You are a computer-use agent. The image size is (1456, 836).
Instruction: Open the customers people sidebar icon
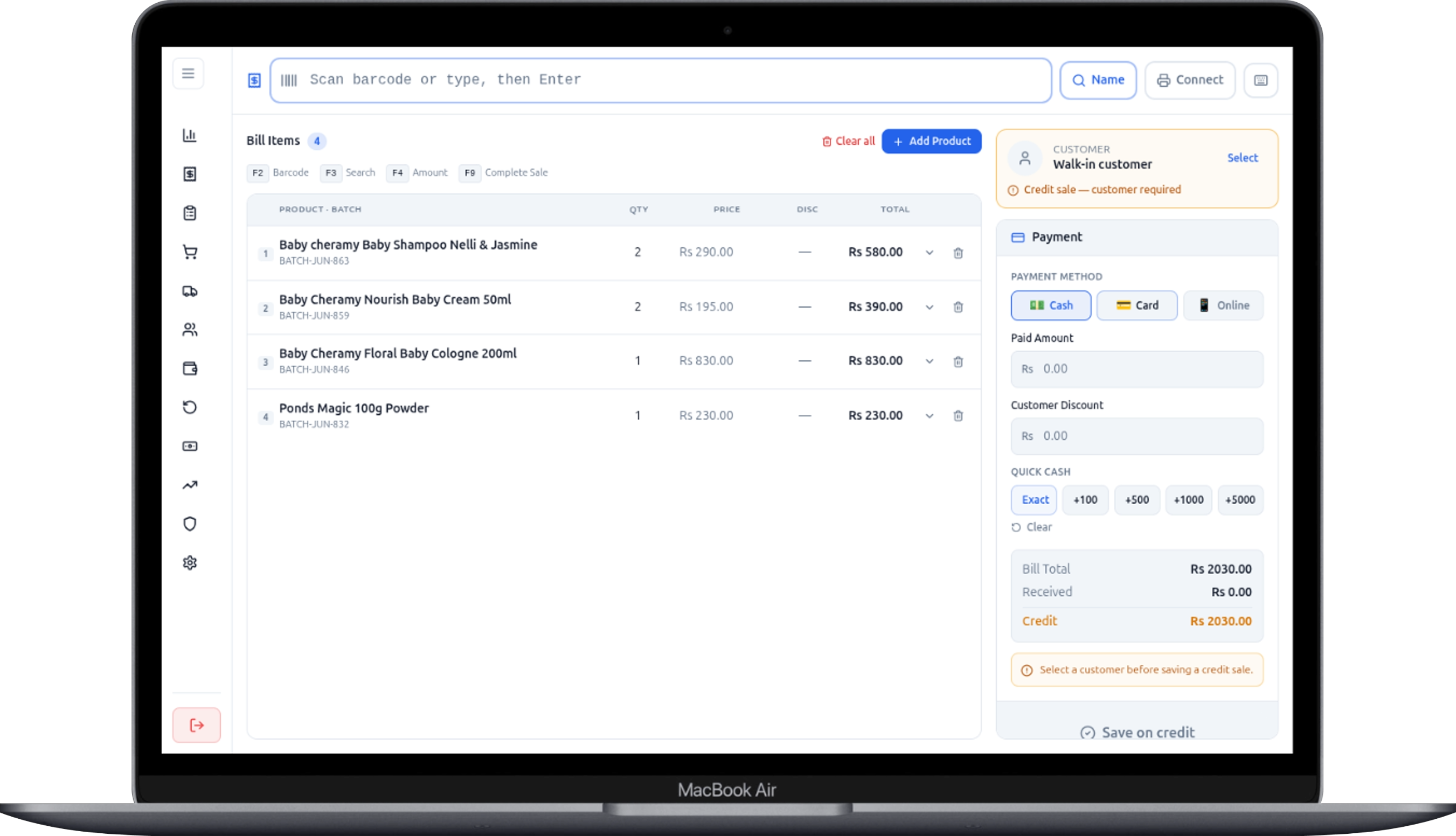pyautogui.click(x=190, y=330)
